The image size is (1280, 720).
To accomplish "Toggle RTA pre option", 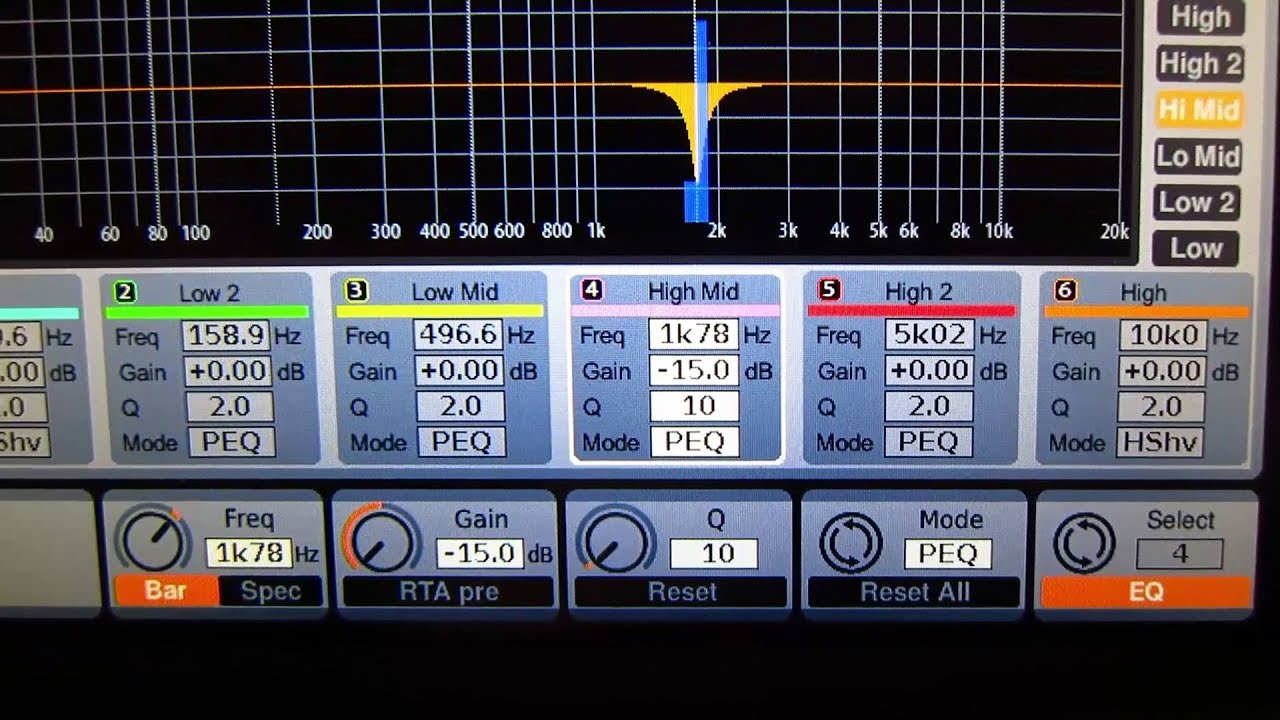I will pyautogui.click(x=448, y=592).
